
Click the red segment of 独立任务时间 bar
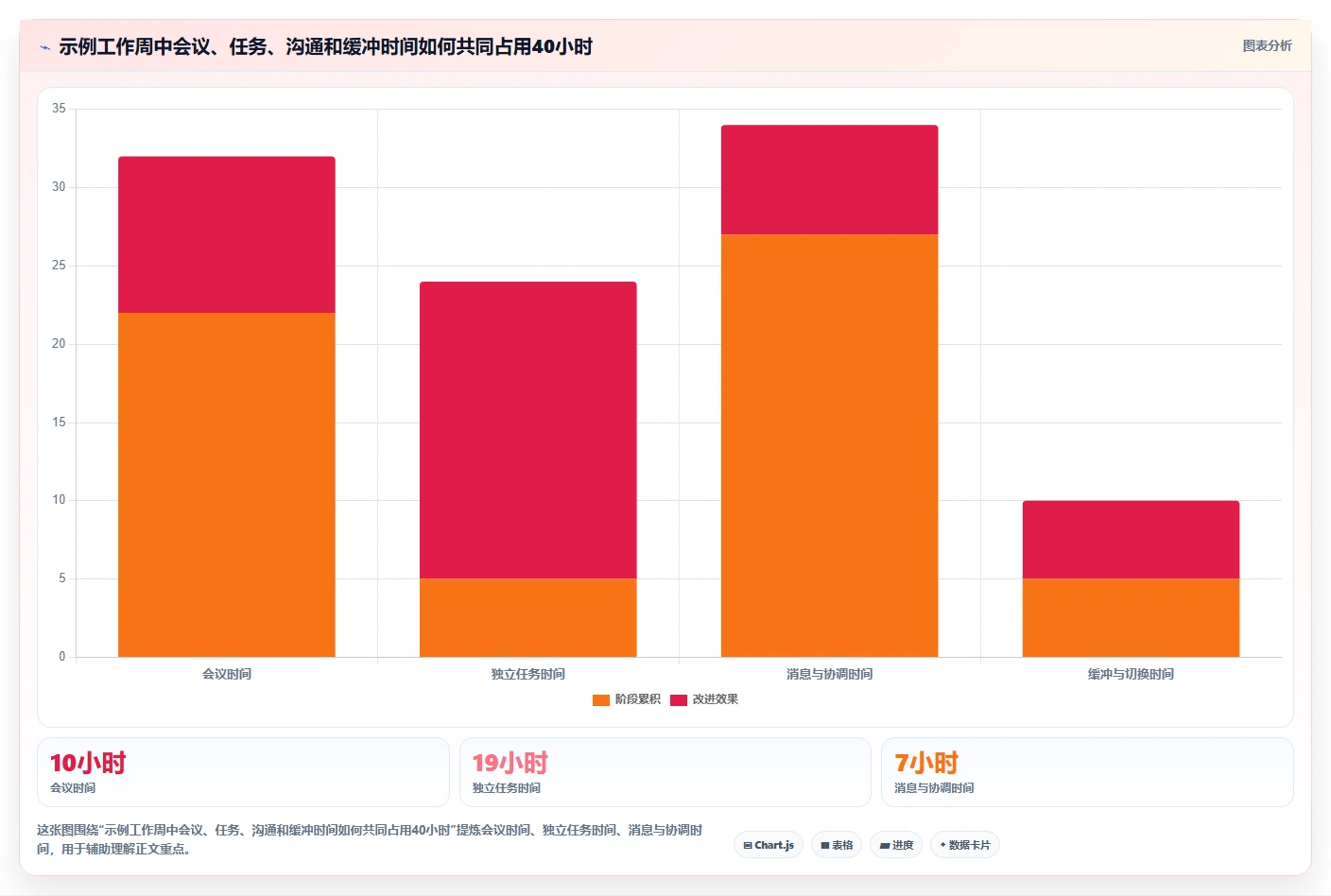[528, 430]
